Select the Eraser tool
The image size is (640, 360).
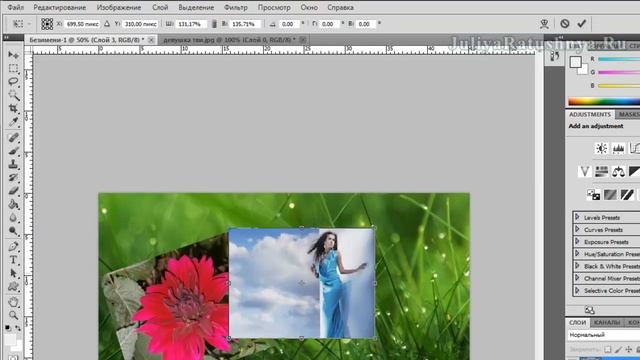click(13, 191)
